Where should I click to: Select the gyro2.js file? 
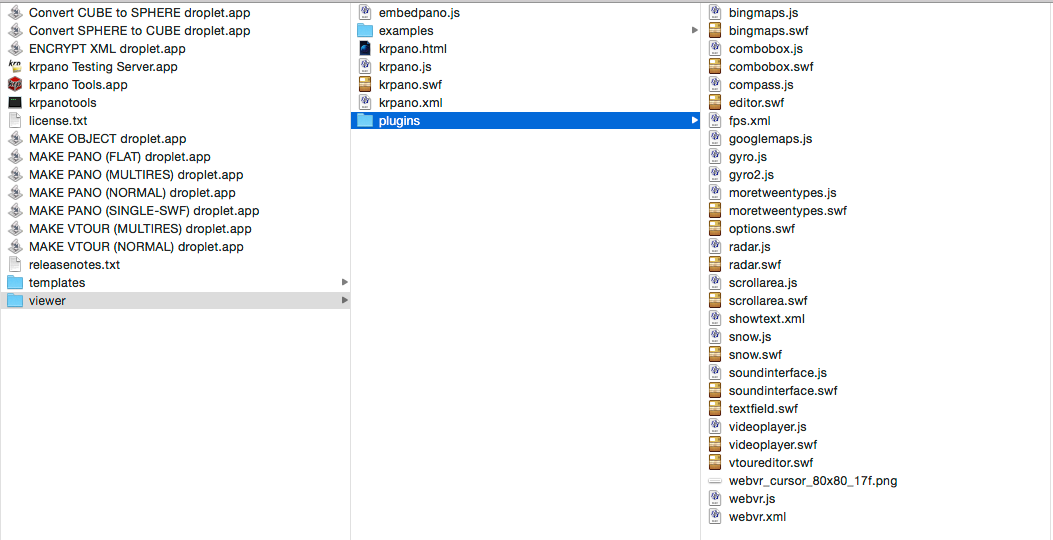pos(751,175)
